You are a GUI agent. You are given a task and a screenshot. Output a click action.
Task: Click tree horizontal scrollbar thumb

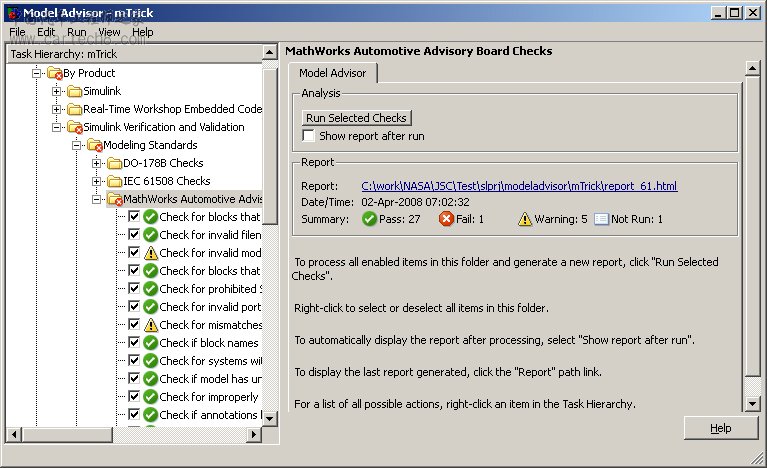point(68,434)
